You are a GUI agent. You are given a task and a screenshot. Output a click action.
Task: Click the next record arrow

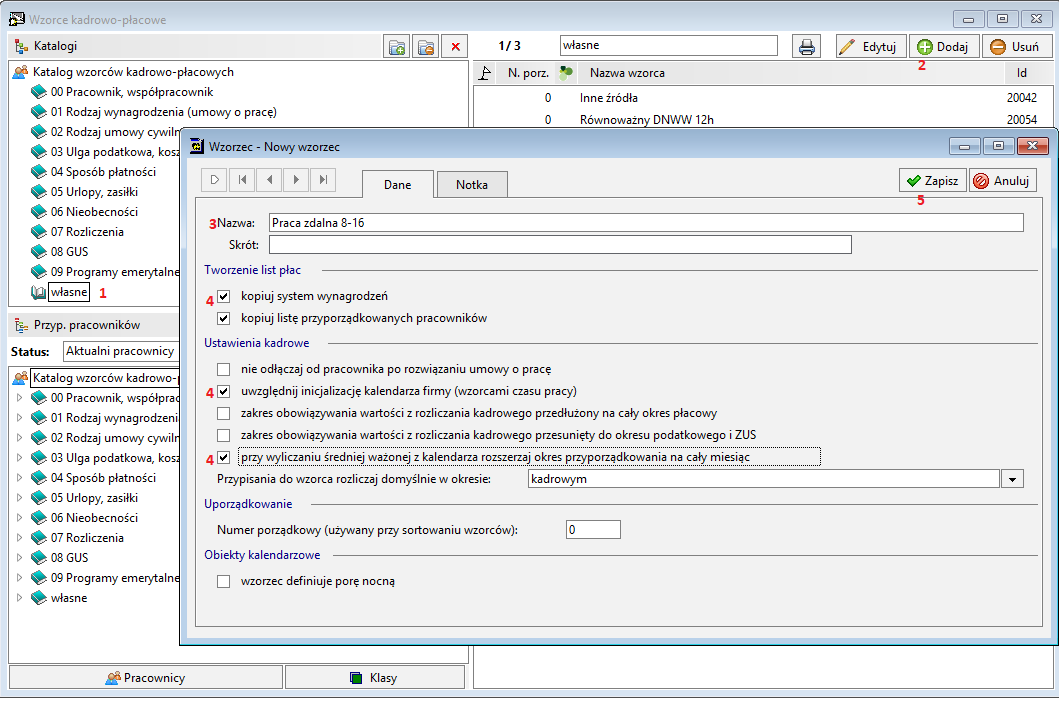296,180
